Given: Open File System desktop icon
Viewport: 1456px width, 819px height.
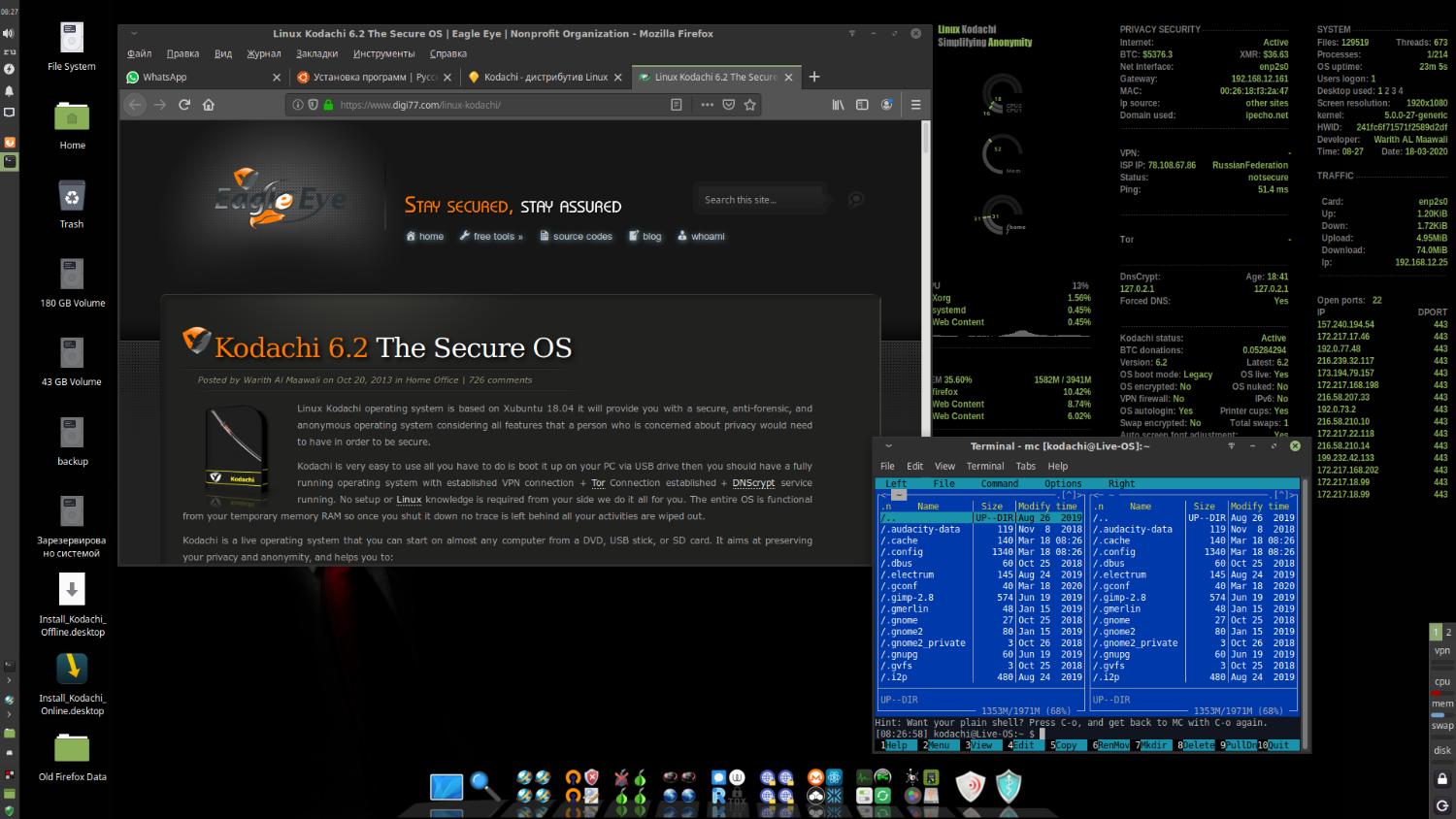Looking at the screenshot, I should (x=72, y=47).
